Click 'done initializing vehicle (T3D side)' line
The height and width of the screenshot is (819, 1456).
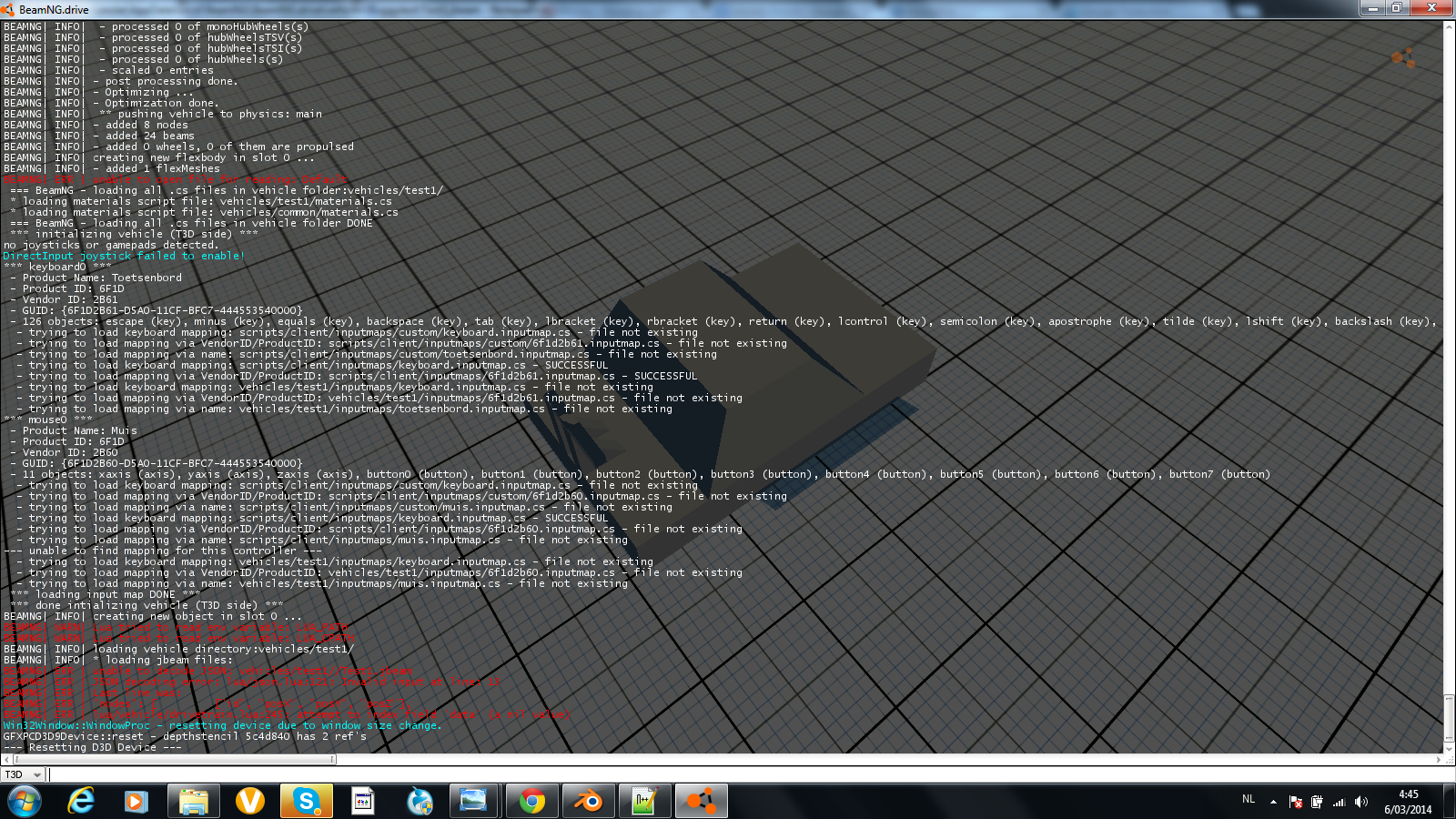(147, 605)
